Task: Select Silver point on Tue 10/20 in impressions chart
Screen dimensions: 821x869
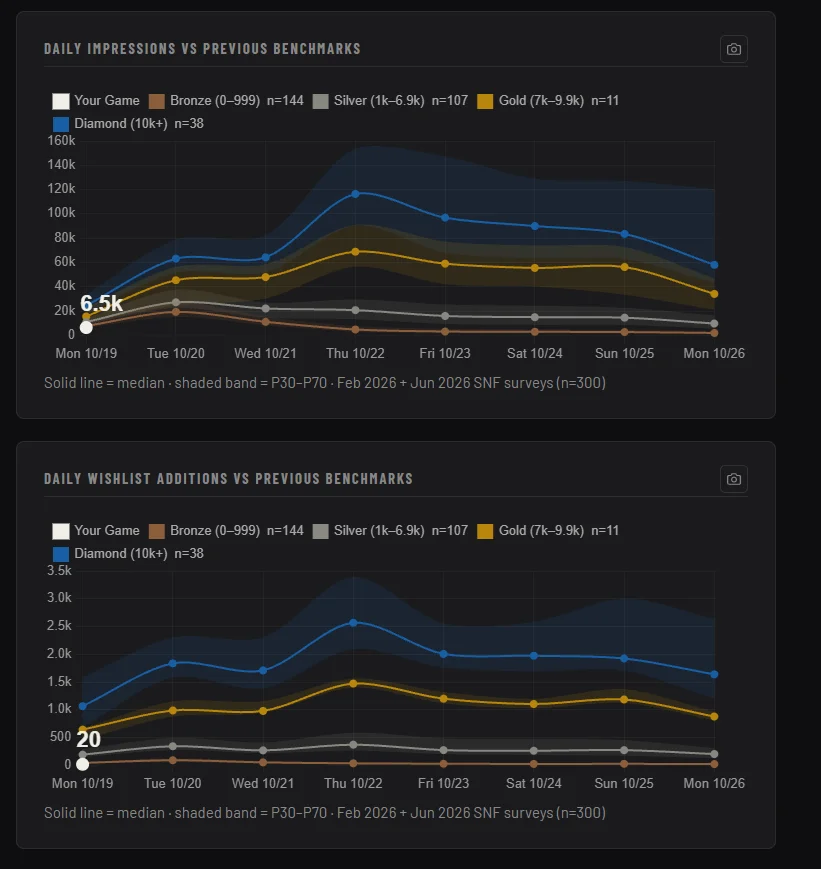Action: [x=176, y=303]
